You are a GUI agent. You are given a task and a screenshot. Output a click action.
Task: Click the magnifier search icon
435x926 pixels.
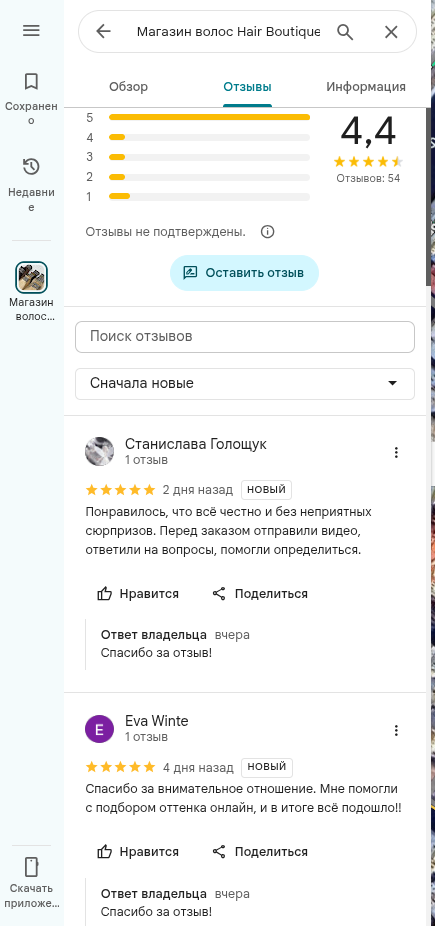point(345,31)
